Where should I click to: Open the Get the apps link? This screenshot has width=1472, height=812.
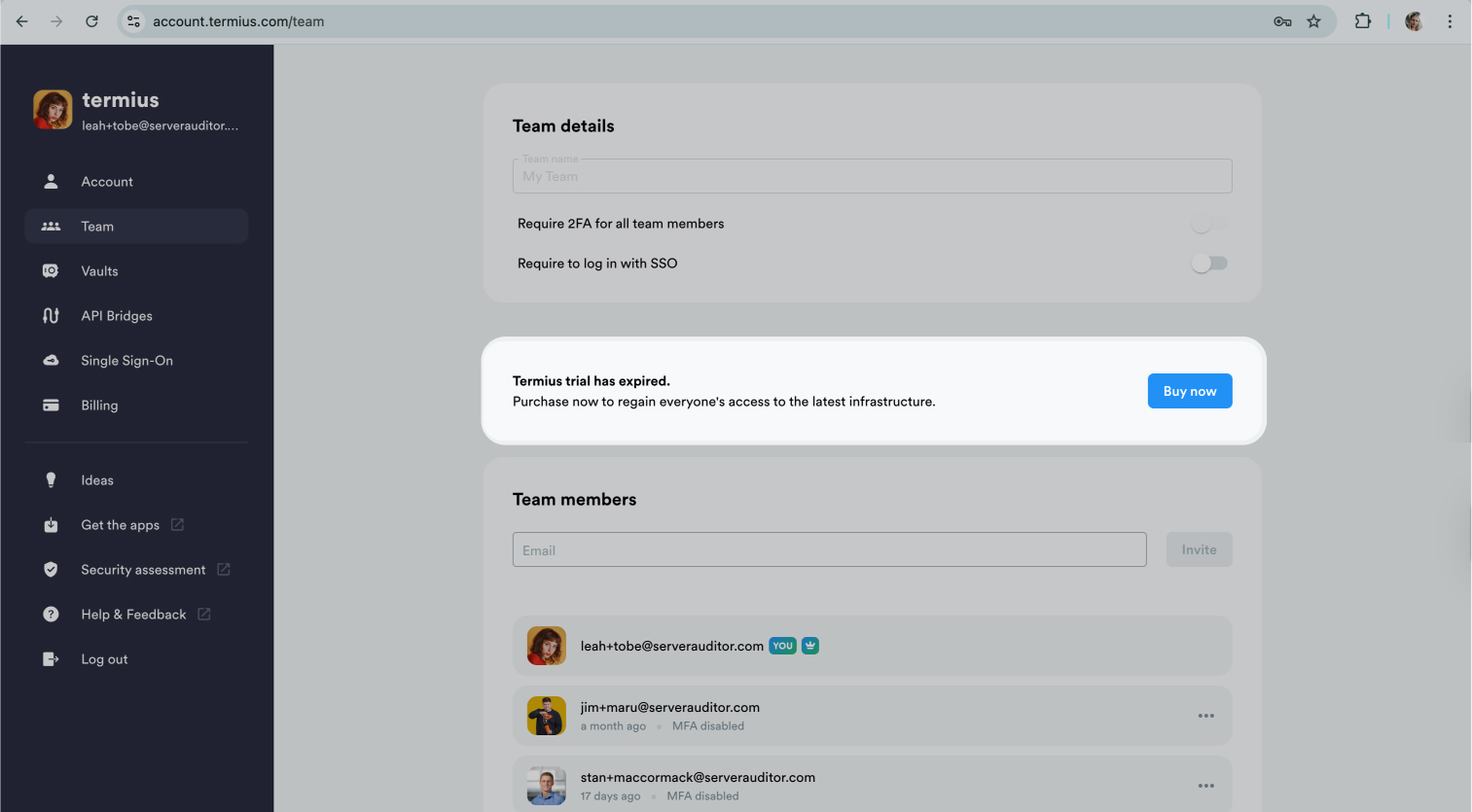(136, 525)
